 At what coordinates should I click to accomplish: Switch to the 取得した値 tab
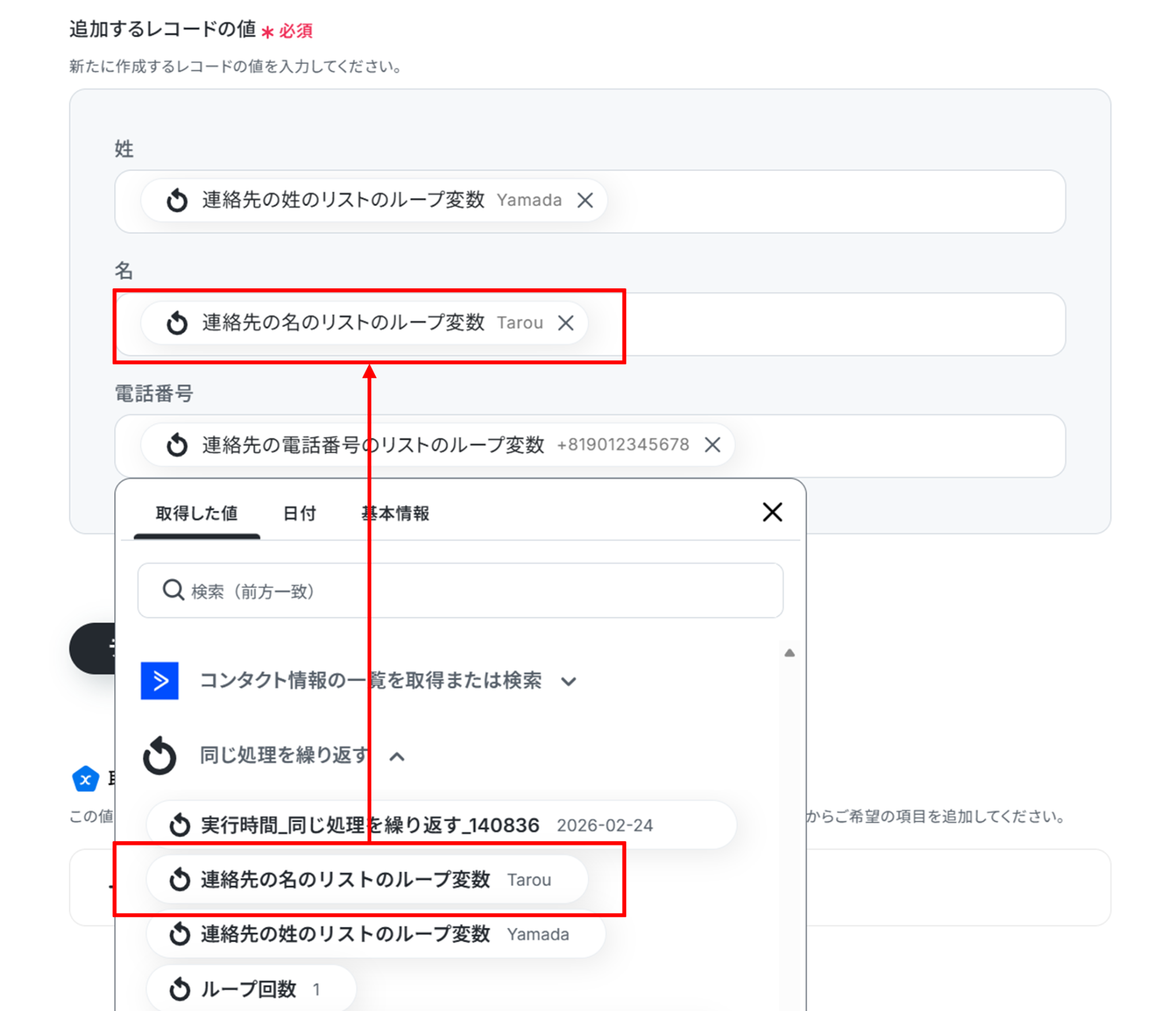pyautogui.click(x=196, y=513)
